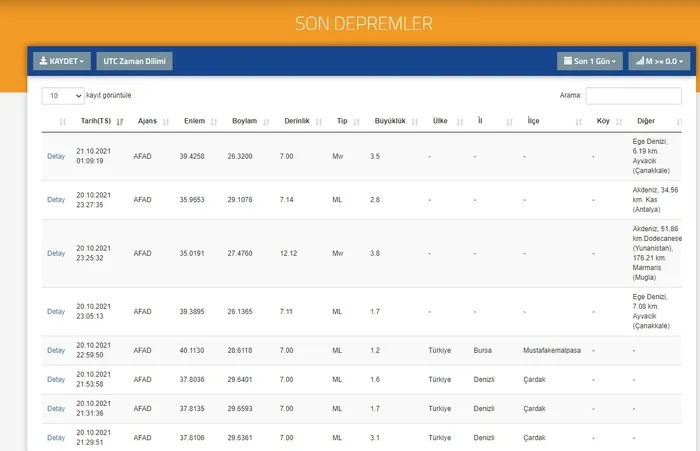The height and width of the screenshot is (451, 700).
Task: Open the Son 1 Gün date filter
Action: 590,61
